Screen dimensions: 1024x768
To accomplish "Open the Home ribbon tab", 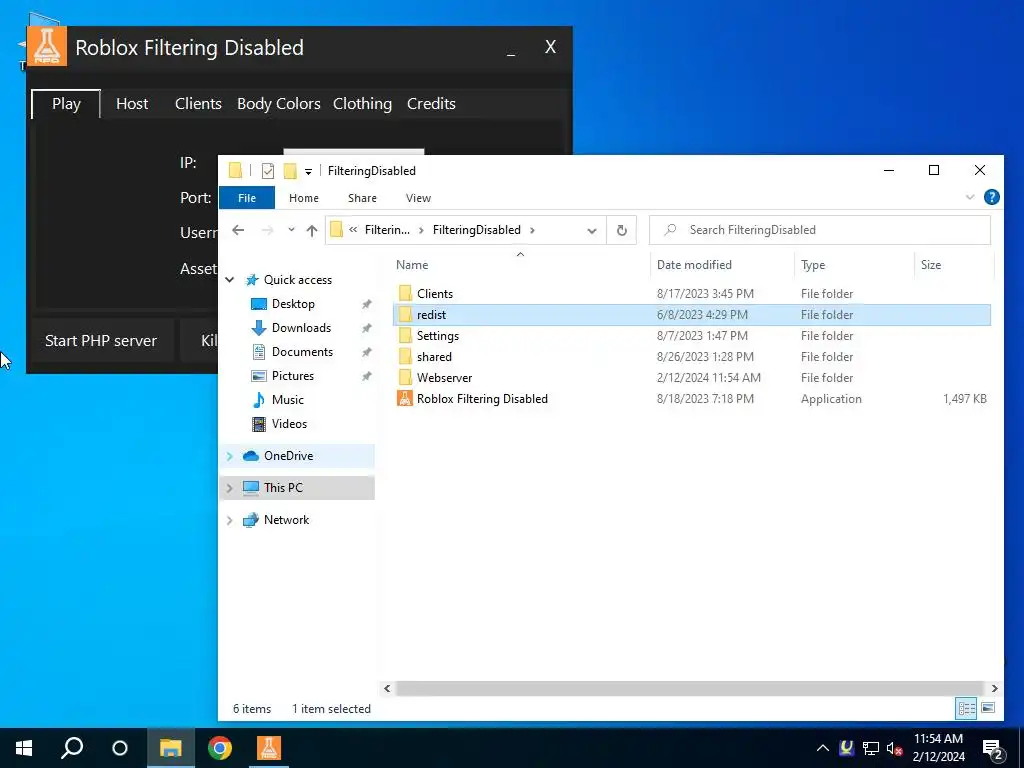I will point(304,198).
